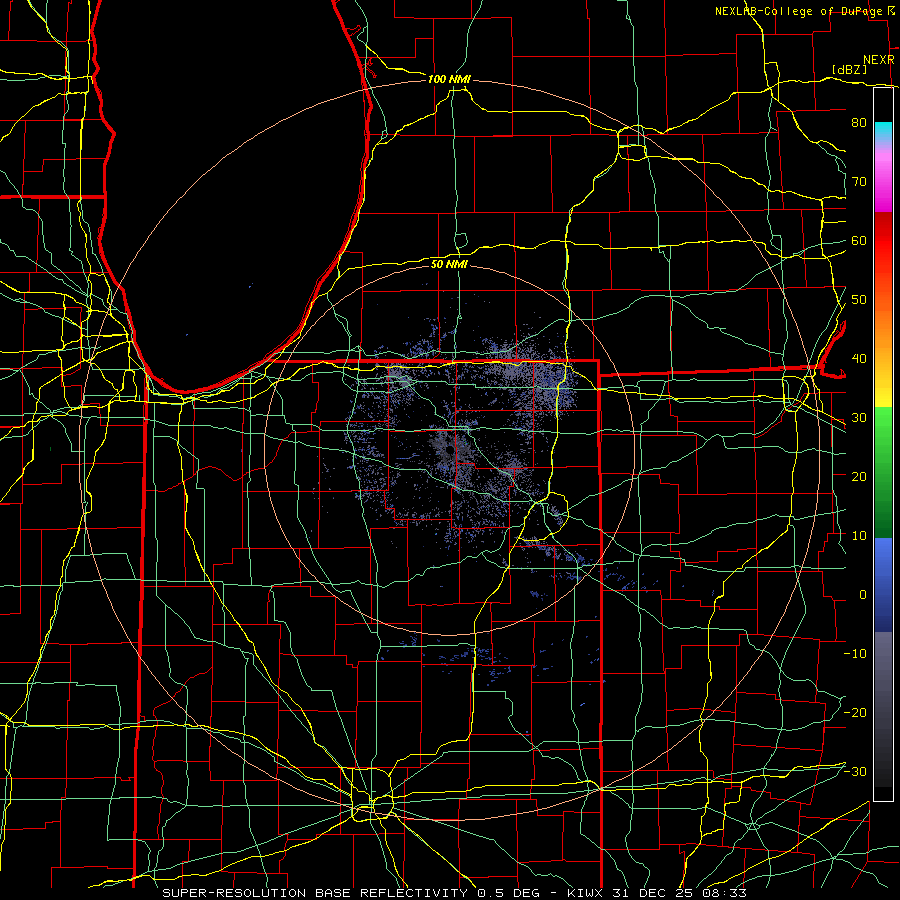Click the orange segment of color bar
This screenshot has width=900, height=900.
tap(883, 327)
